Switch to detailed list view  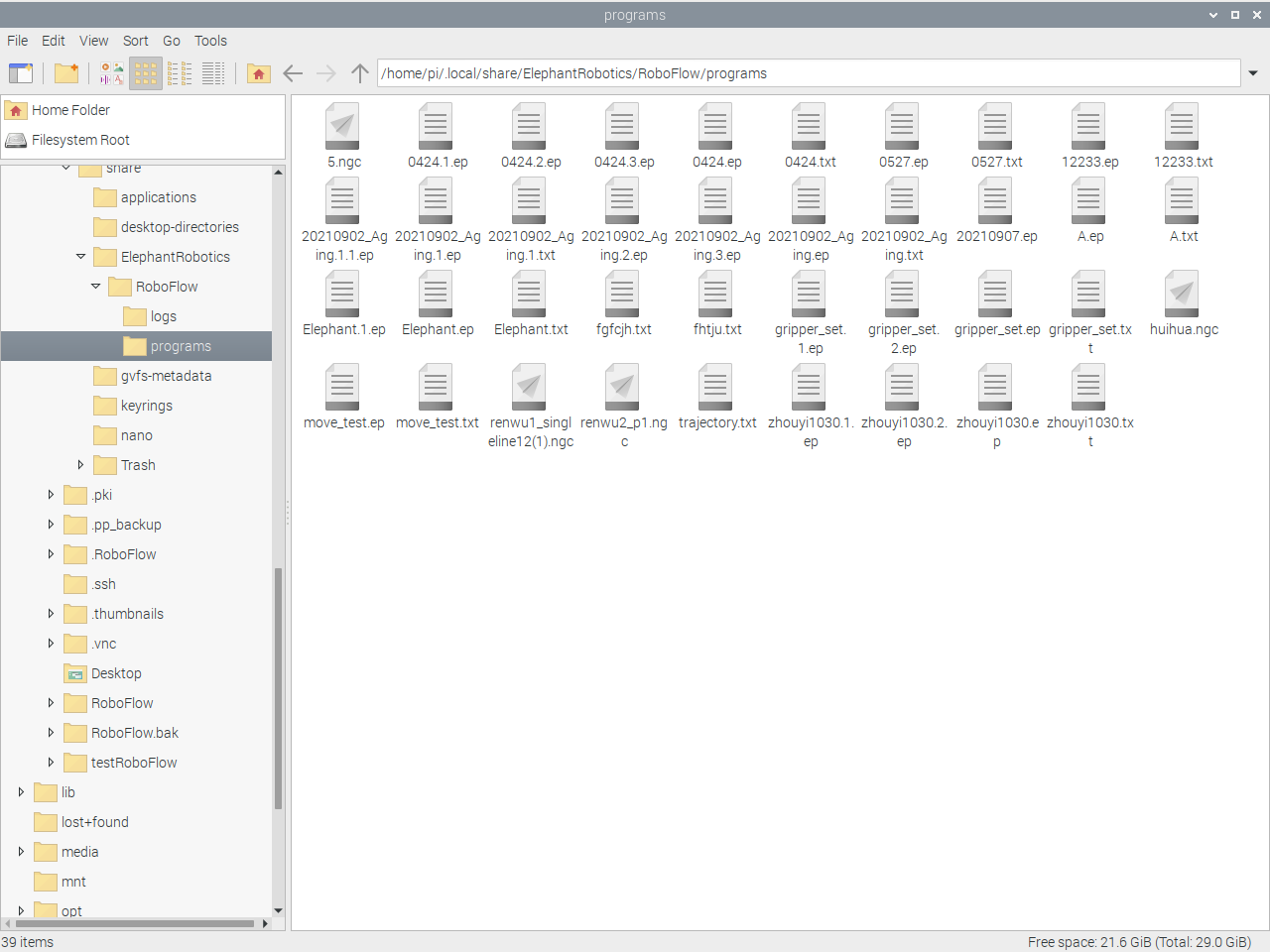pos(213,73)
